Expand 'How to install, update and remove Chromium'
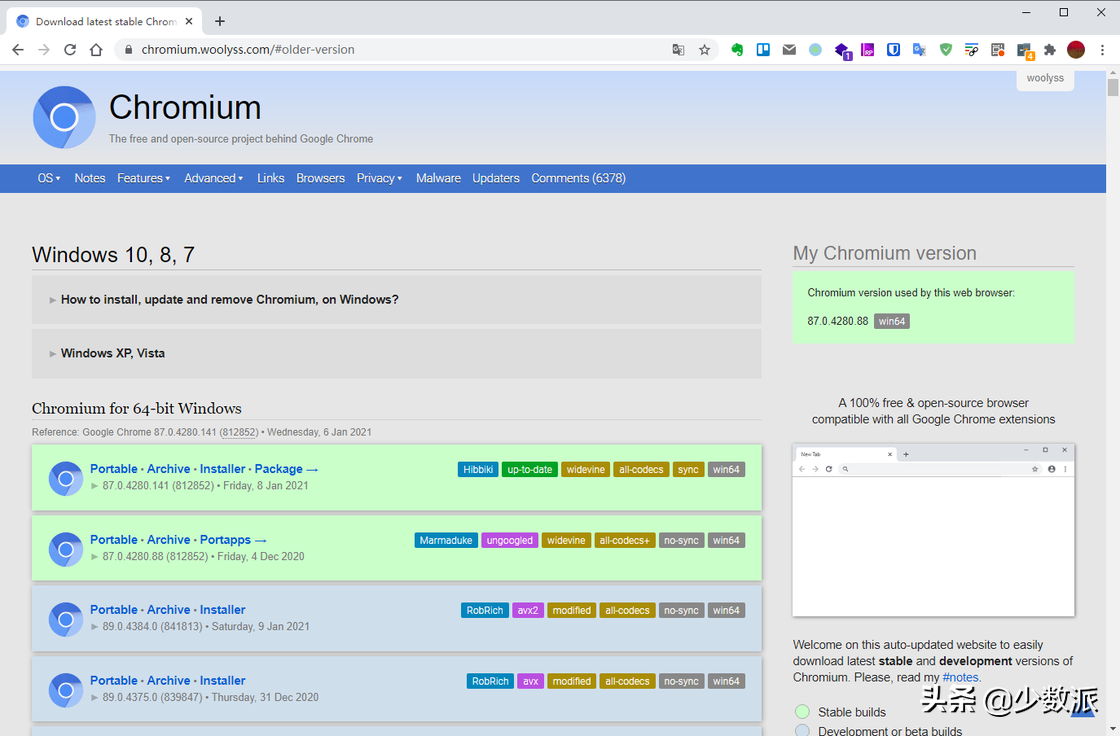1120x736 pixels. [229, 300]
